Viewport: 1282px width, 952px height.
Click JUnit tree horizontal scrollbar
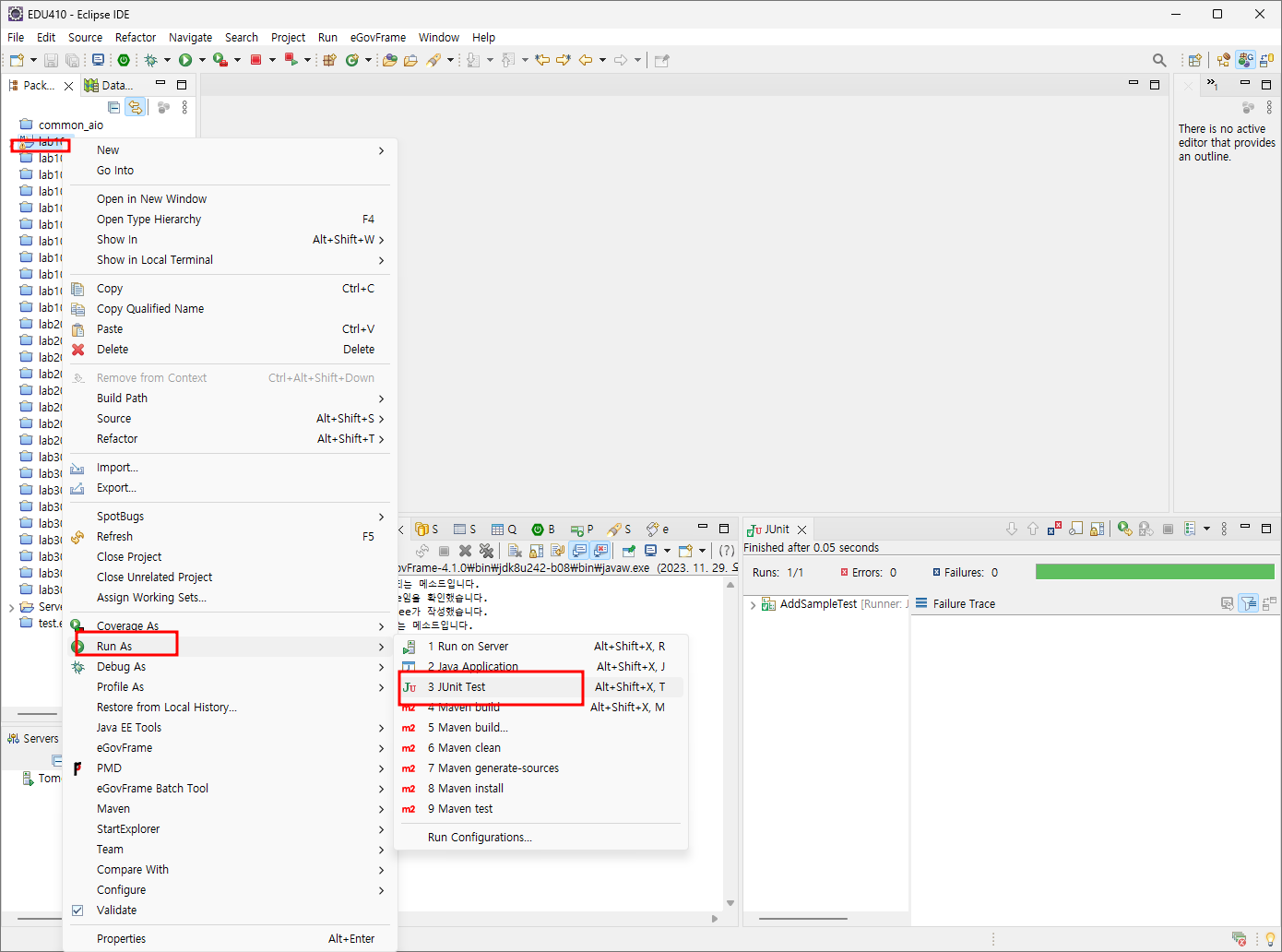tap(802, 919)
